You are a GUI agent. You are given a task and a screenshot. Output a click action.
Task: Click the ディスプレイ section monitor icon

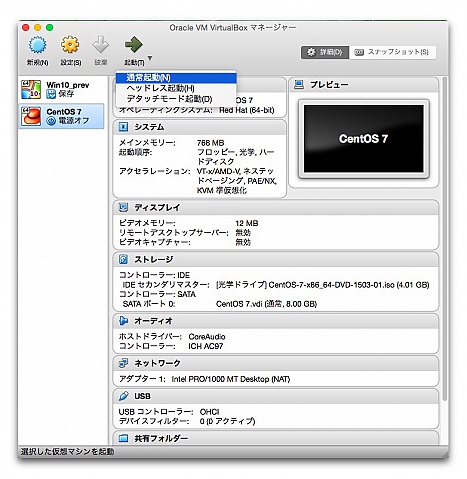123,207
